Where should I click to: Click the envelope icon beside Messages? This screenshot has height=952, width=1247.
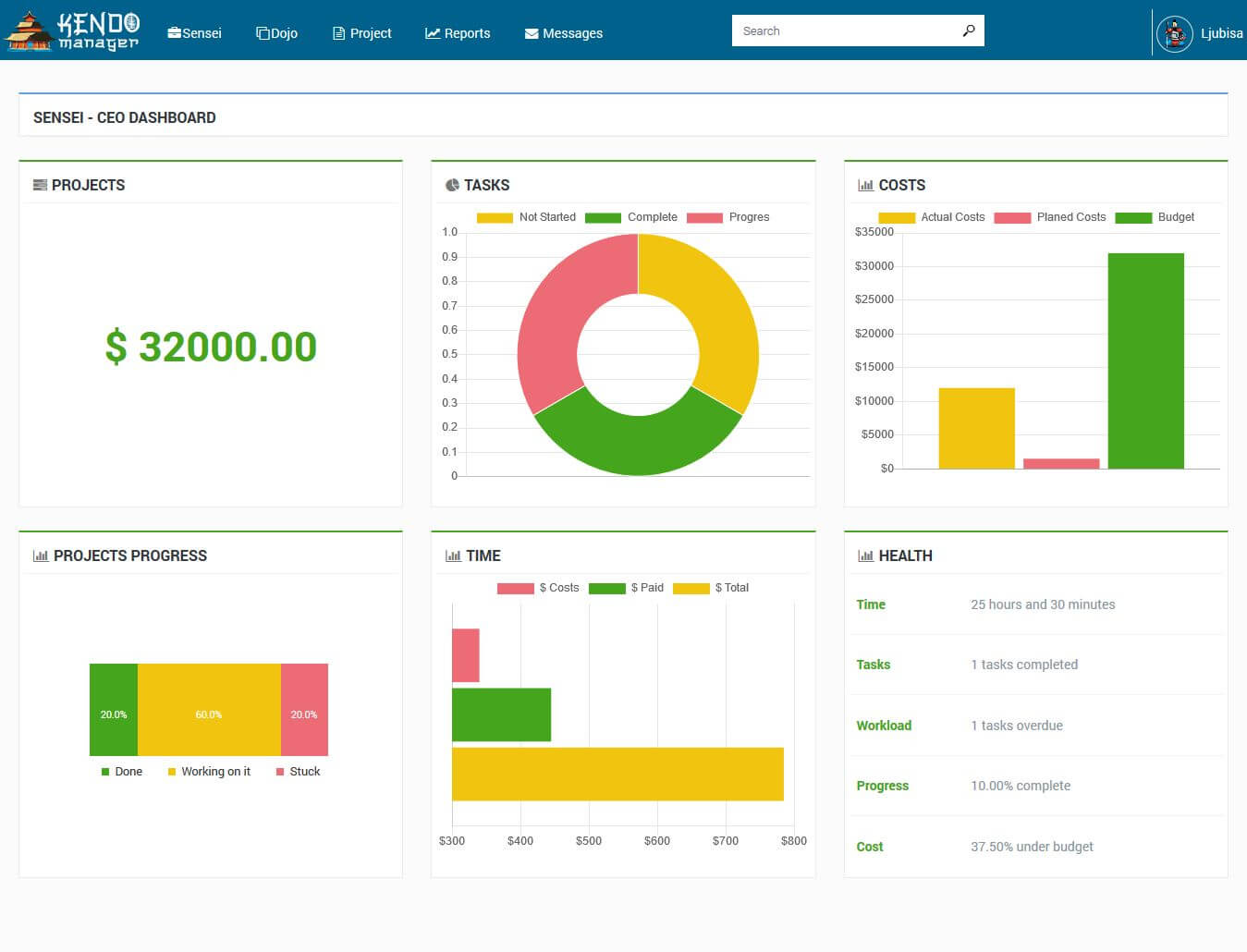point(532,34)
